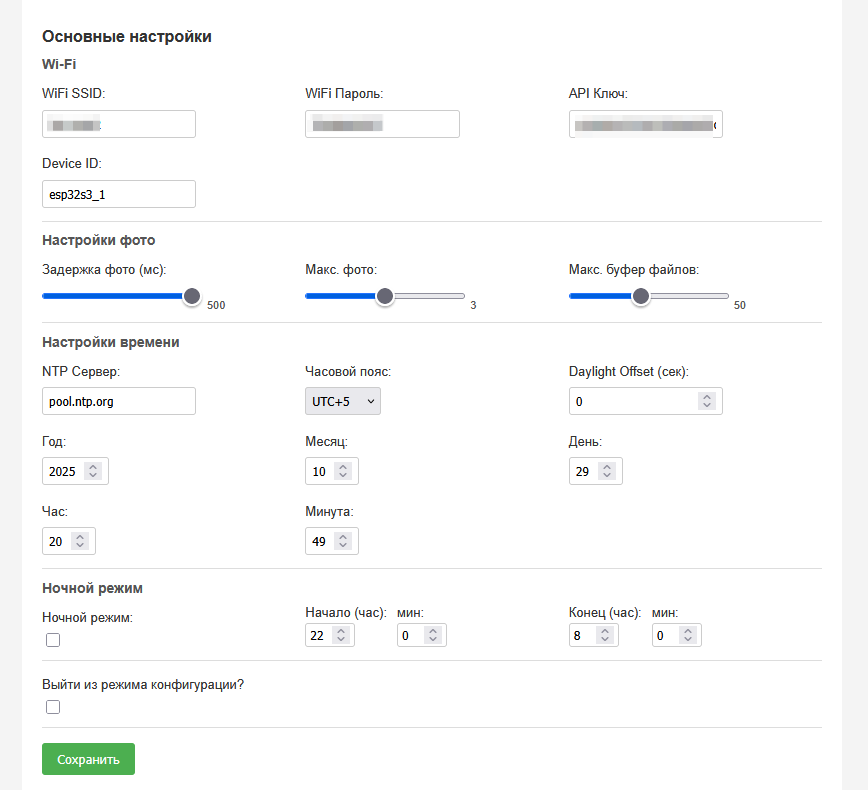
Task: Click the Минута spinner arrows
Action: [x=342, y=541]
